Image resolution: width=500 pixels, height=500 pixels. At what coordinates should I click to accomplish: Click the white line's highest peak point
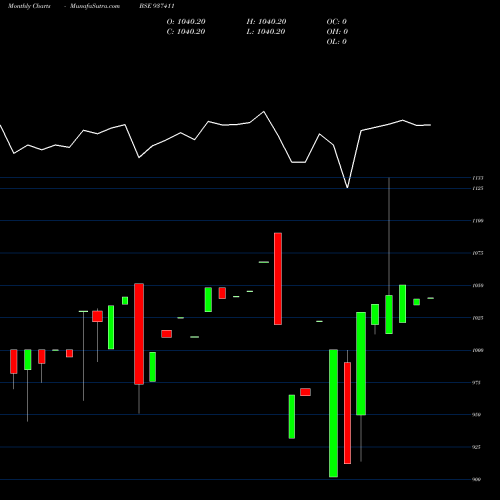pos(264,112)
